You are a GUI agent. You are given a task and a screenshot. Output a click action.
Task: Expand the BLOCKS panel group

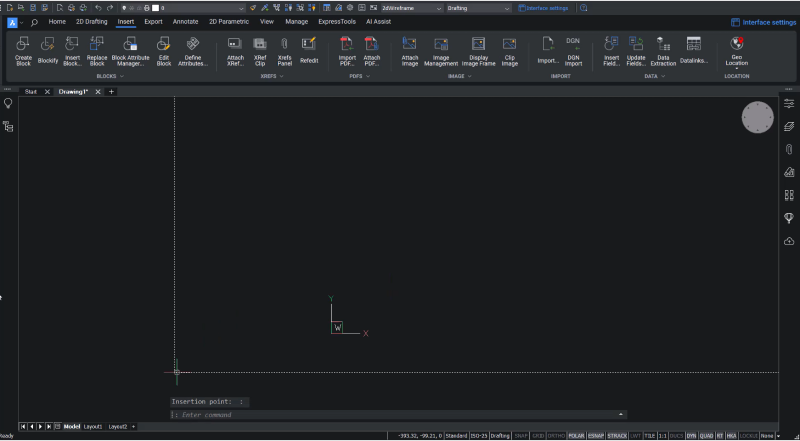[110, 76]
